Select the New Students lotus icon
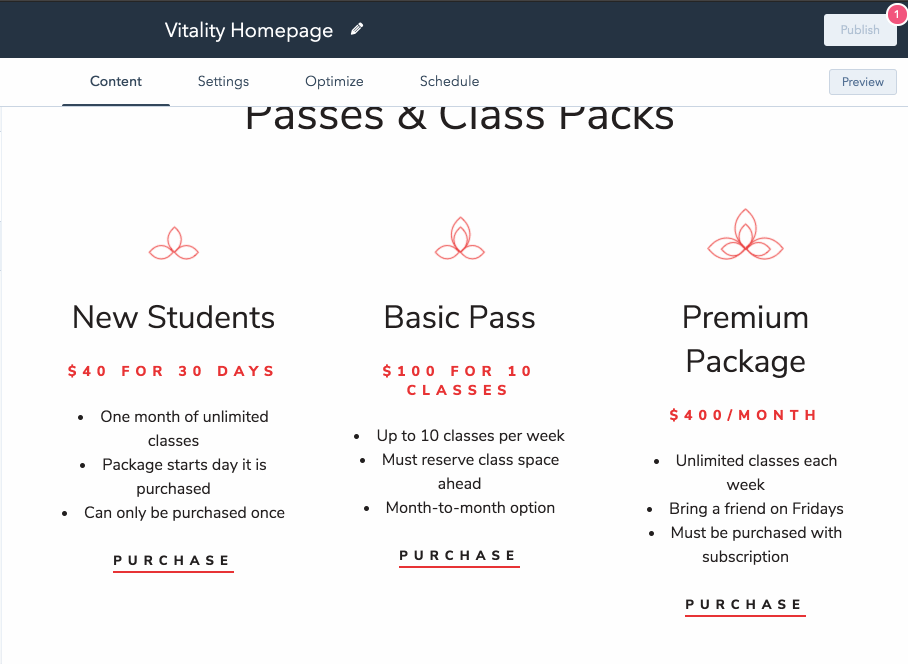This screenshot has height=664, width=908. [174, 243]
